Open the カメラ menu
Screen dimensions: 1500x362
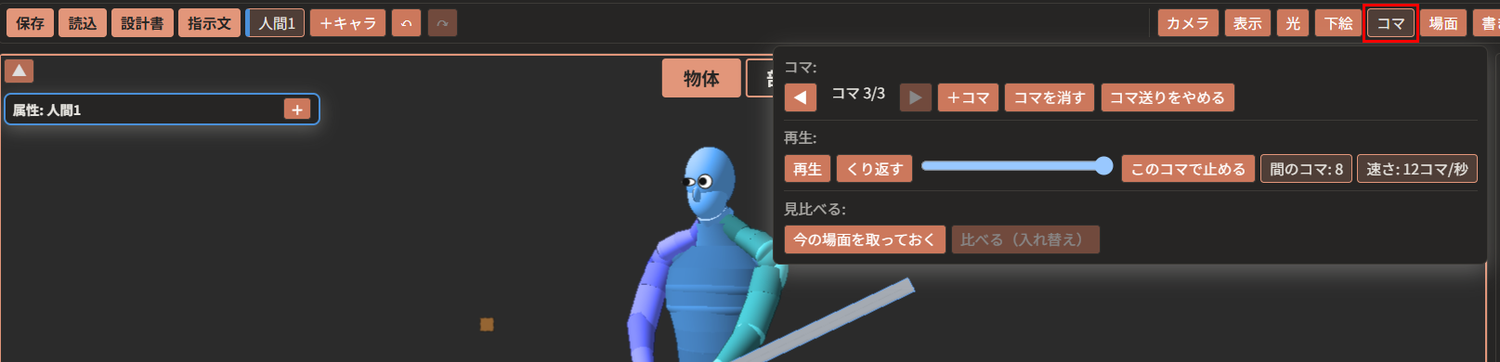[1188, 24]
